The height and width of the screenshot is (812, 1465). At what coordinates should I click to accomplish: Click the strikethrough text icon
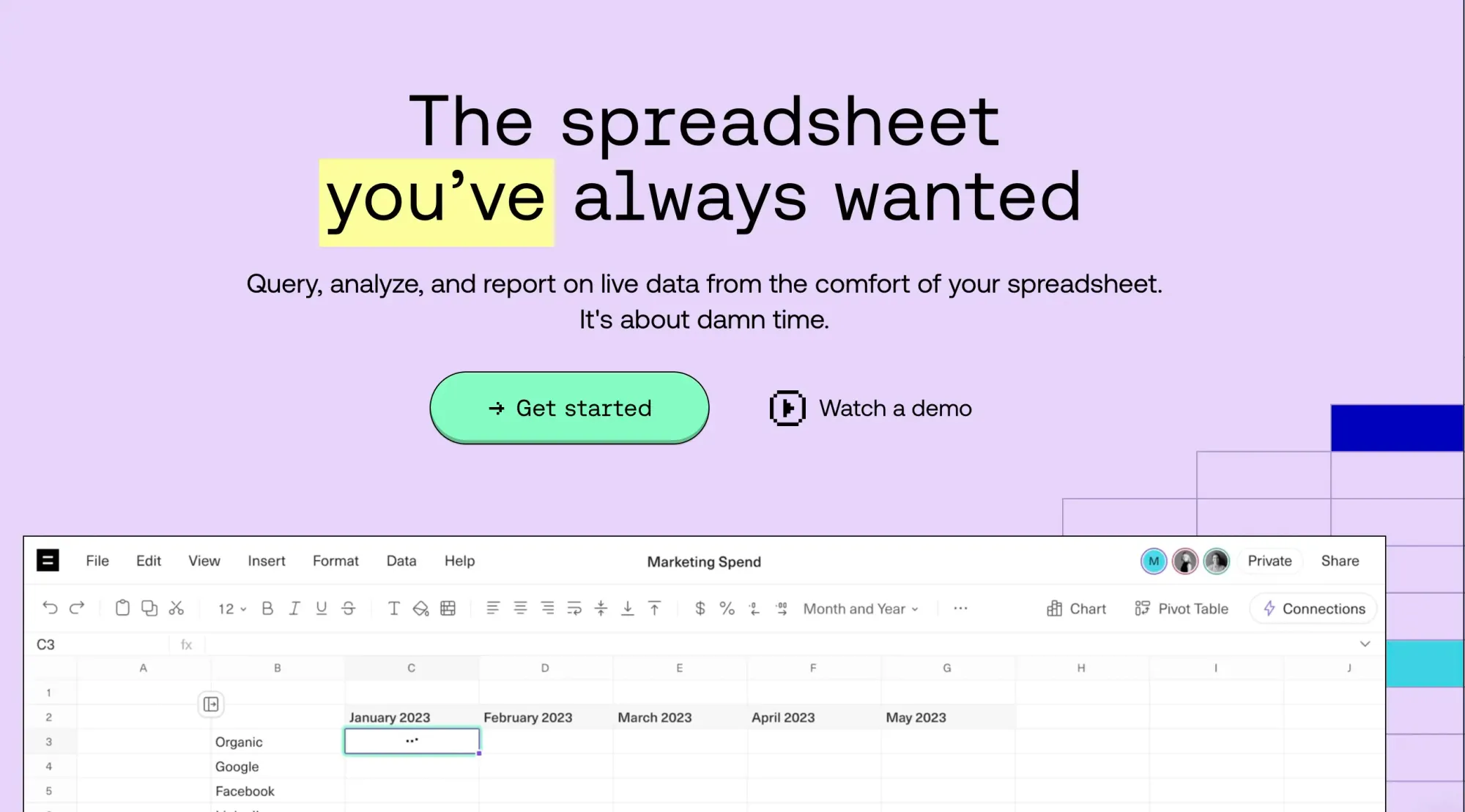(x=347, y=608)
